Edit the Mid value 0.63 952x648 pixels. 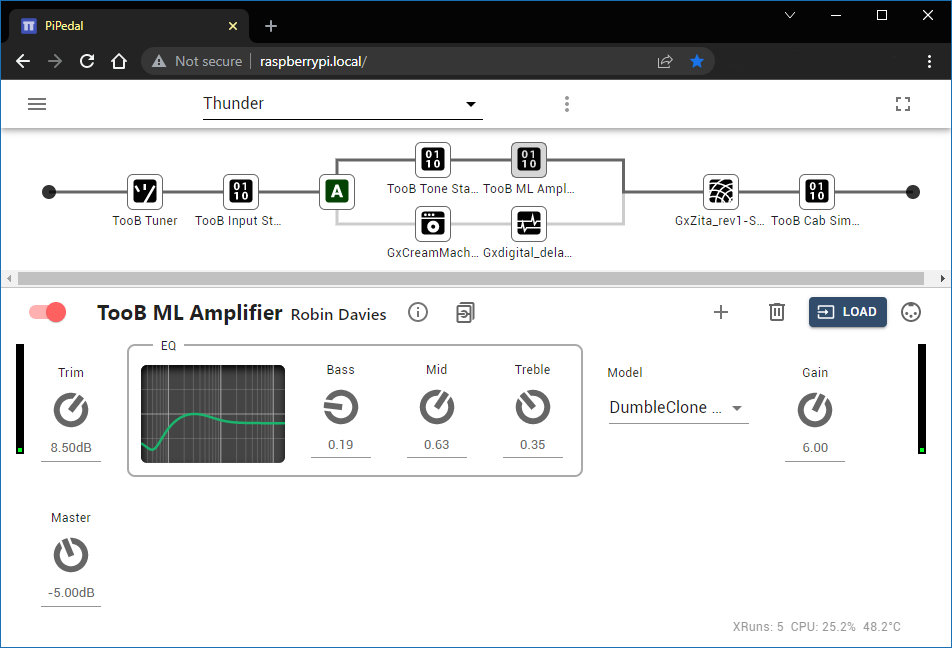tap(437, 445)
